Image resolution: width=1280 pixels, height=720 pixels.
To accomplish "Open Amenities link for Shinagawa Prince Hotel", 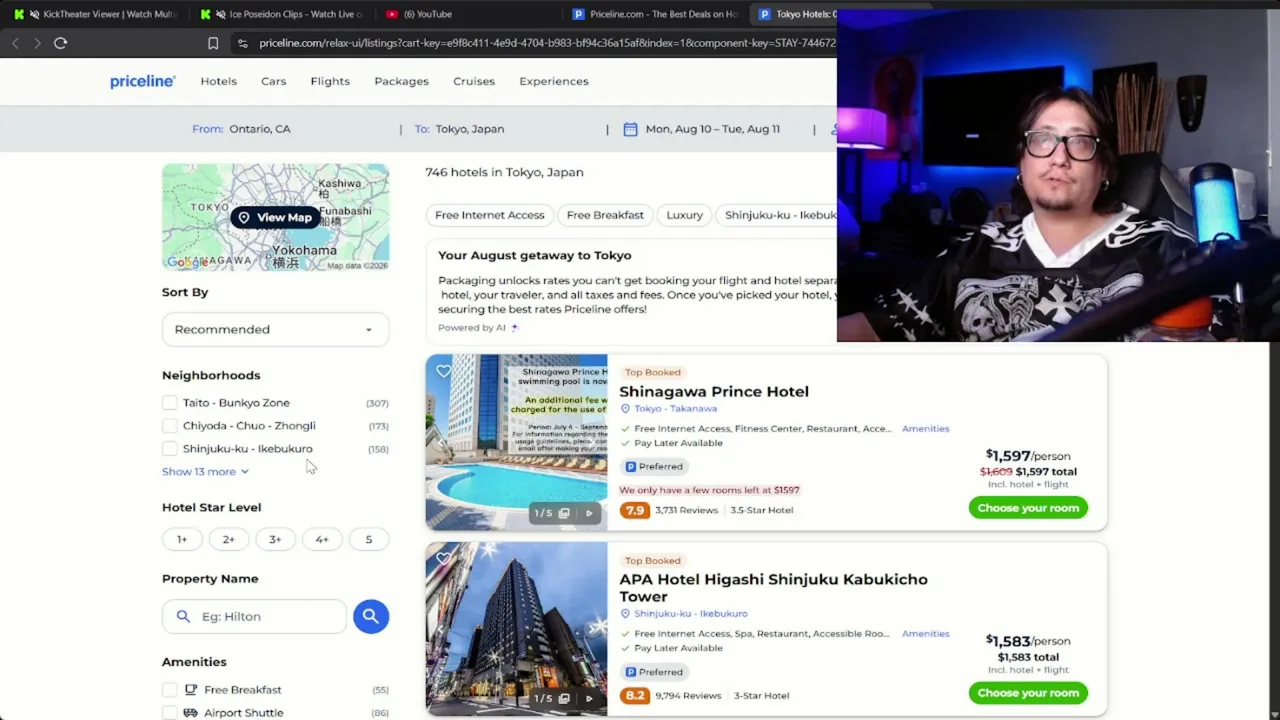I will [926, 429].
